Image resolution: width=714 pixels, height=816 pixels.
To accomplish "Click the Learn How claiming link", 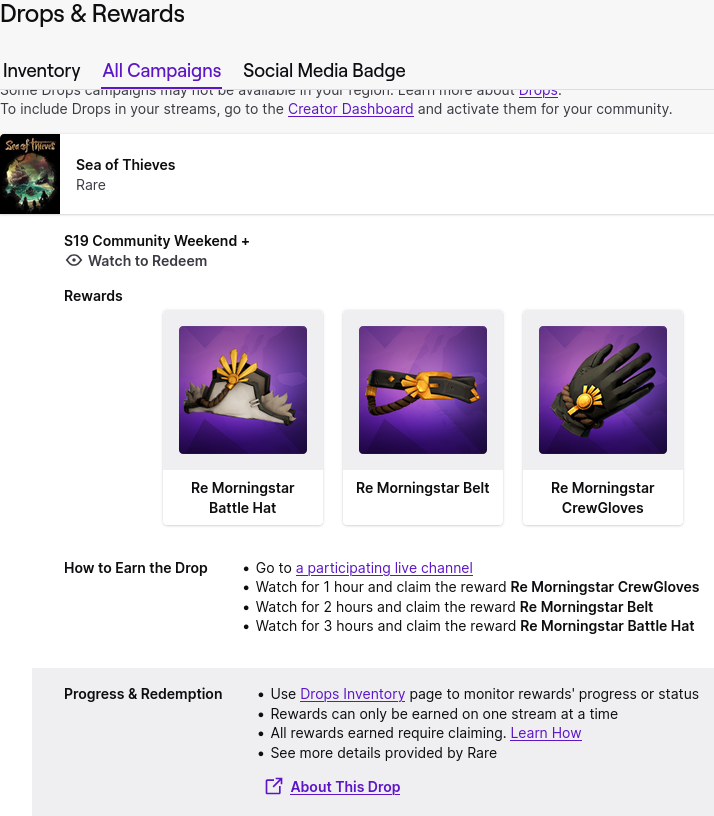I will point(545,733).
